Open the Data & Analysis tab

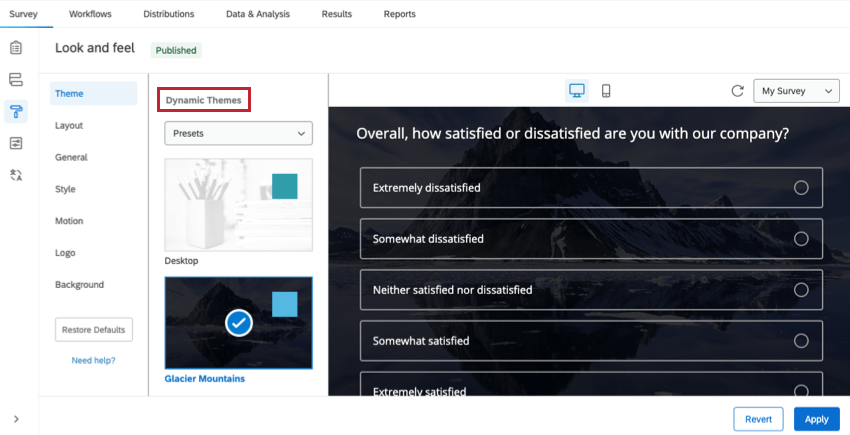pyautogui.click(x=258, y=14)
